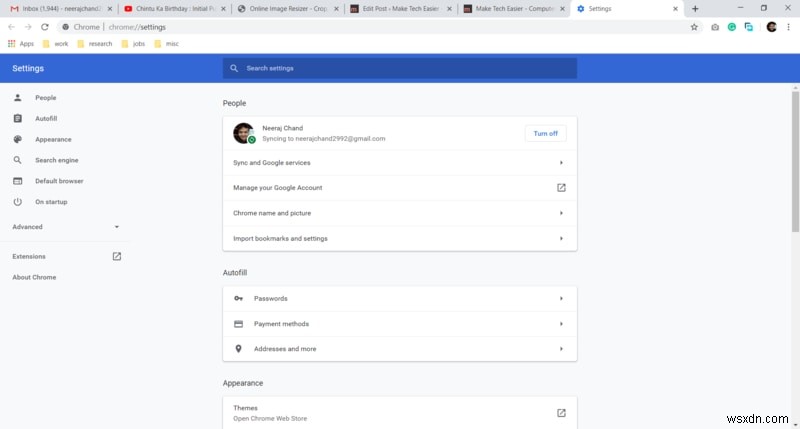Close the Gmail Inbox tab

click(x=110, y=9)
